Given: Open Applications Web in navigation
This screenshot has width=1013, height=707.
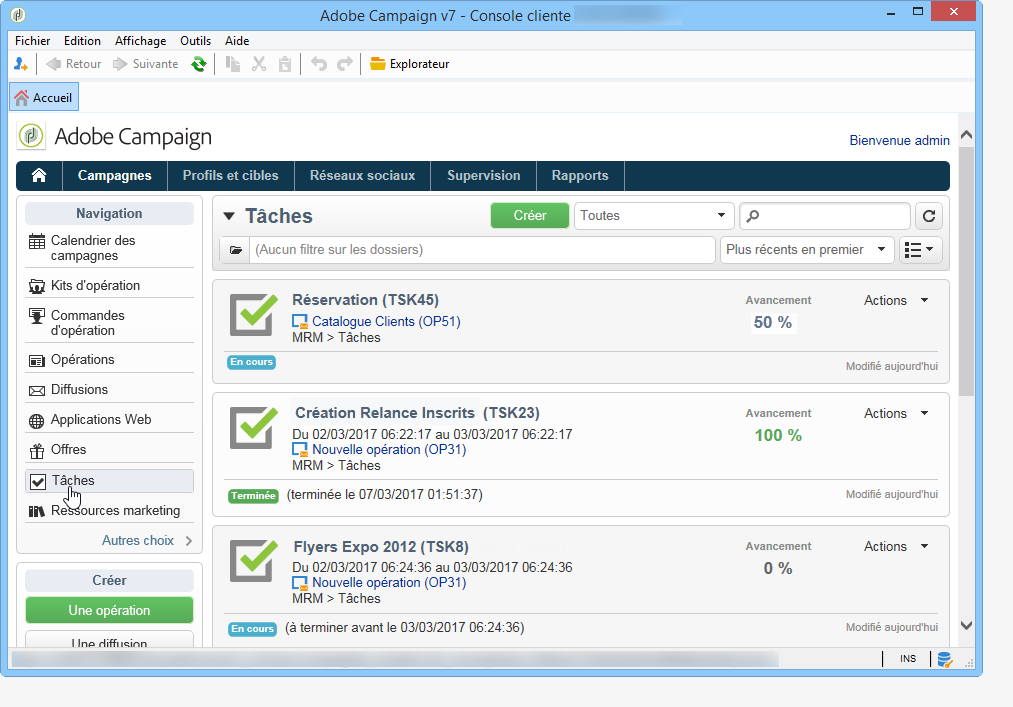Looking at the screenshot, I should (109, 420).
